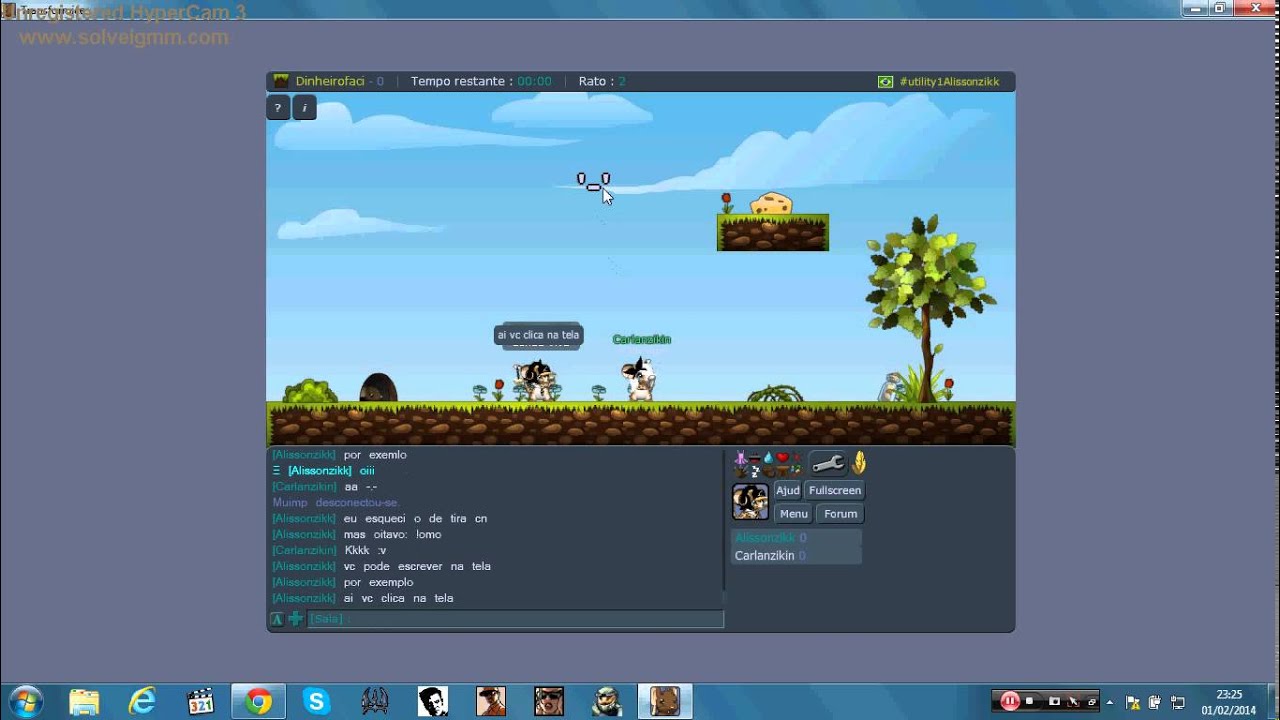Click the Ajud button

click(x=788, y=490)
